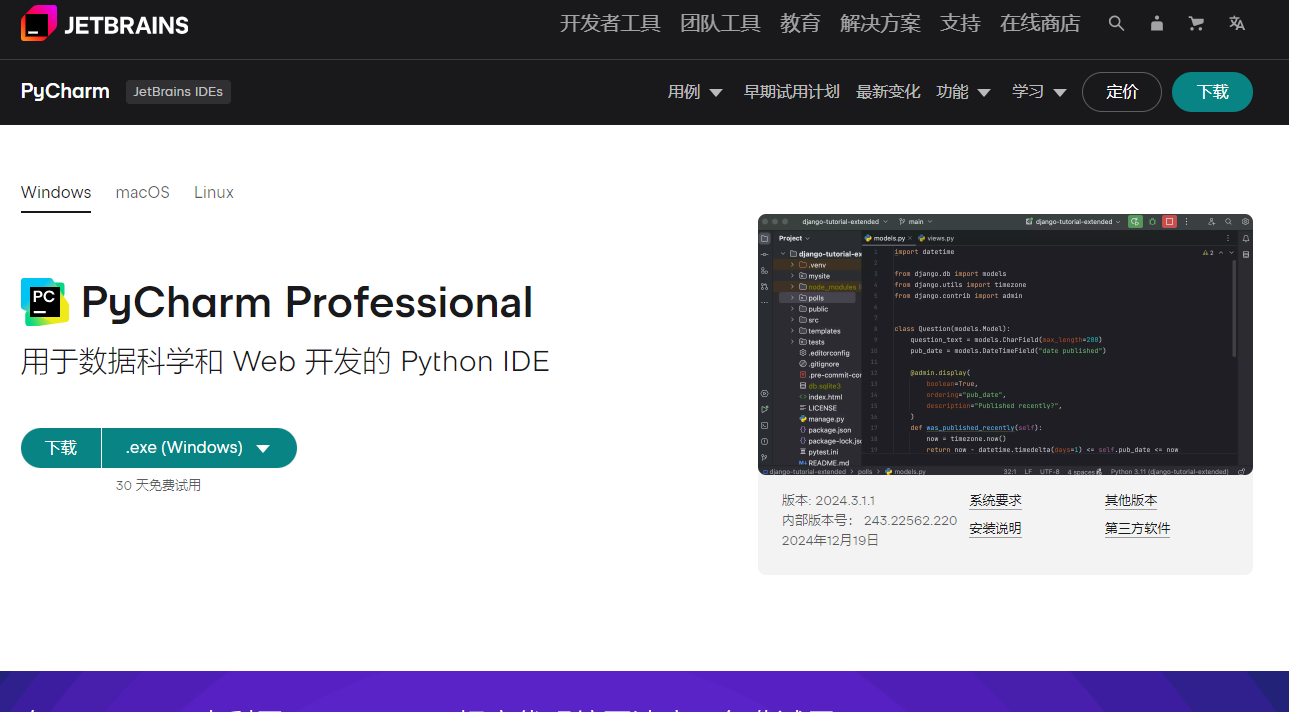Click the PyCharm PC product logo
Screen dimensions: 1289x712
click(x=45, y=302)
